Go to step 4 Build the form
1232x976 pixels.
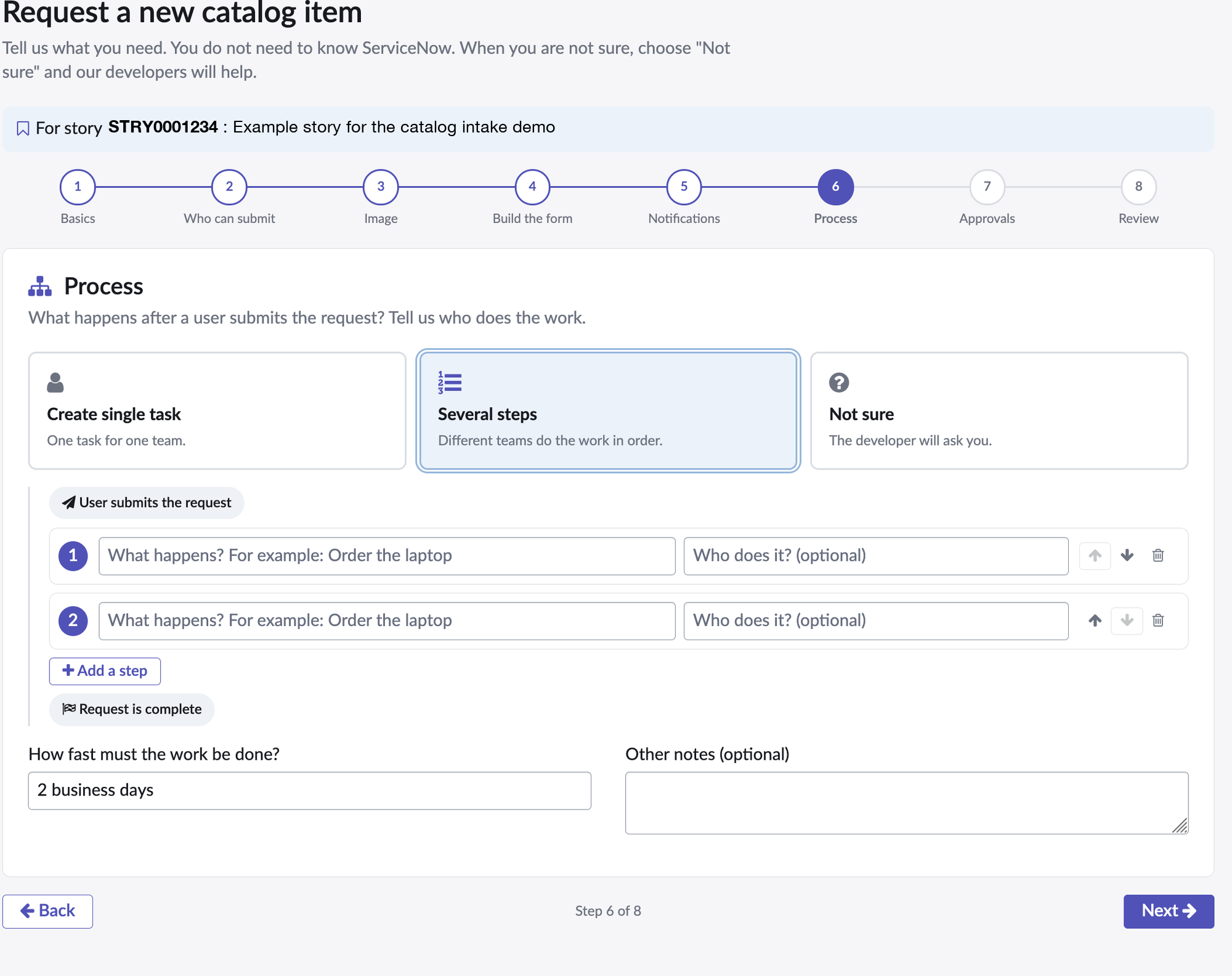pyautogui.click(x=532, y=187)
